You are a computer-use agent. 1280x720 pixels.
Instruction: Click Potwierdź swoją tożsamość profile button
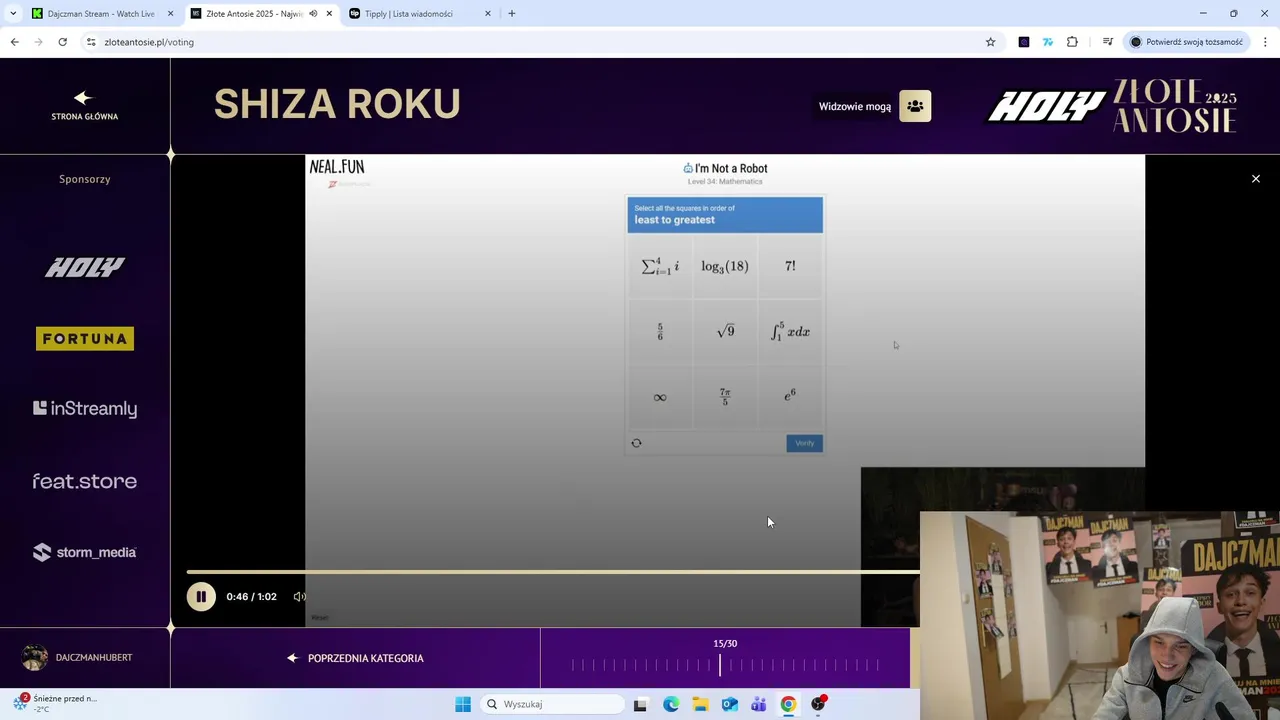(1186, 42)
